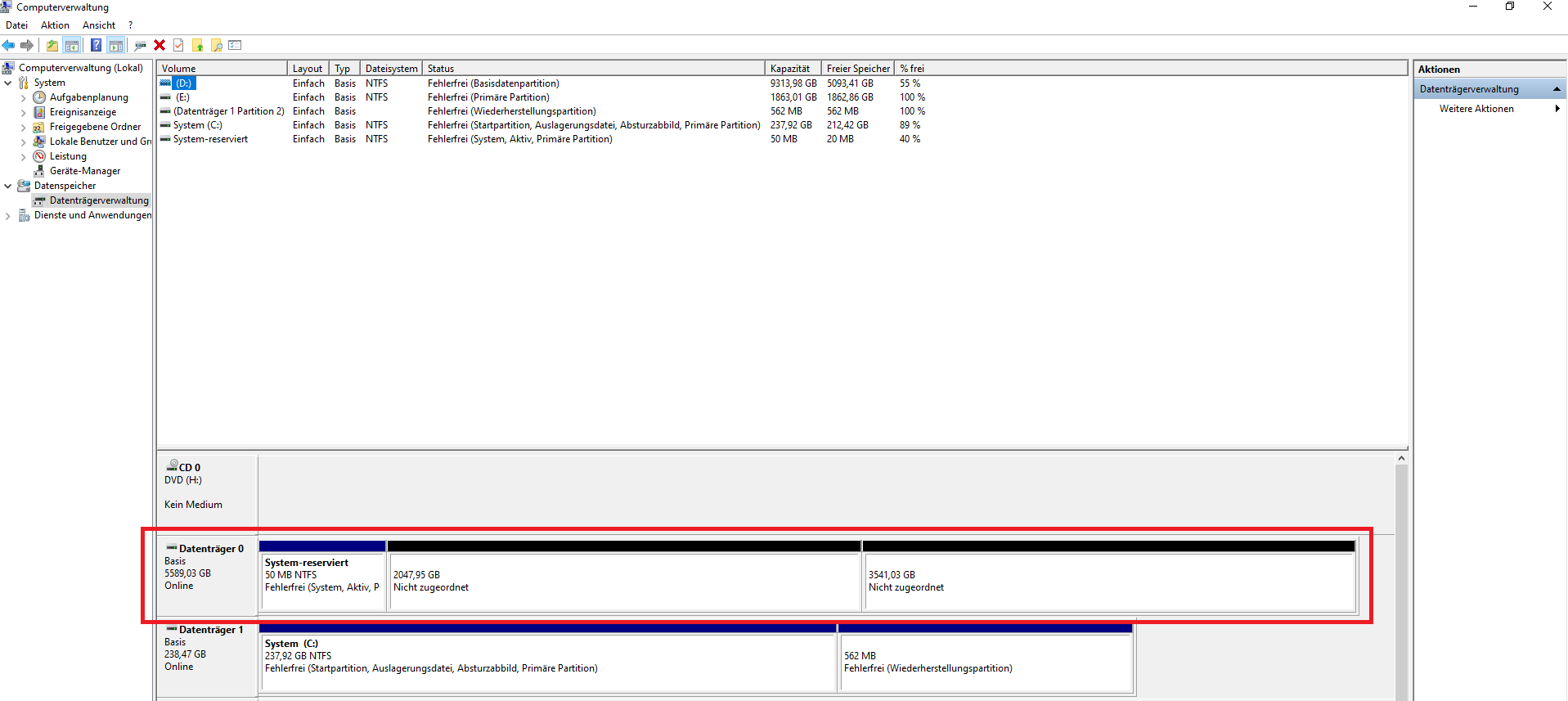Sort by Volume column header
Viewport: 1568px width, 701px height.
click(x=222, y=69)
